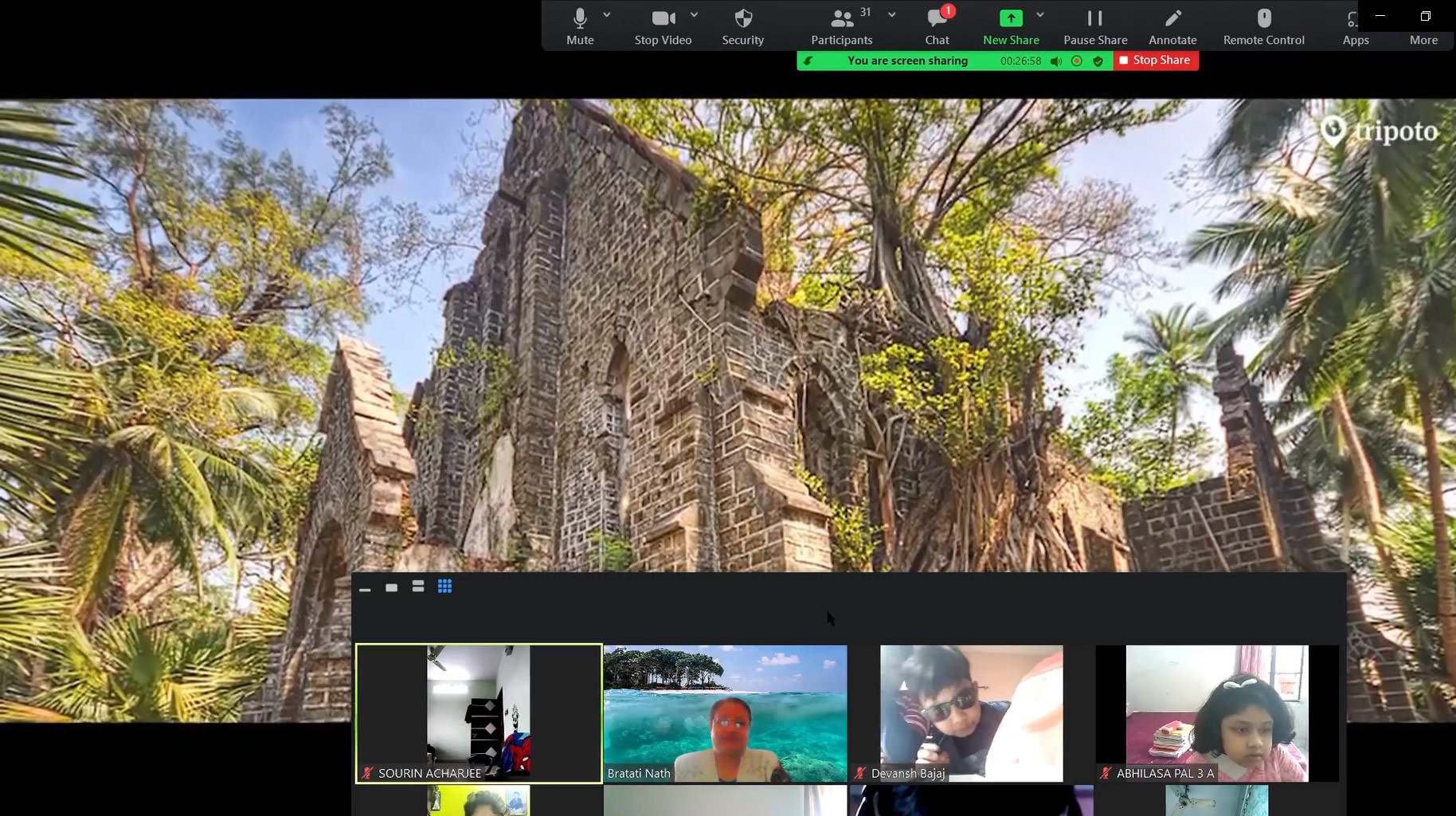The width and height of the screenshot is (1456, 816).
Task: Switch to grid view of video panel
Action: (444, 586)
